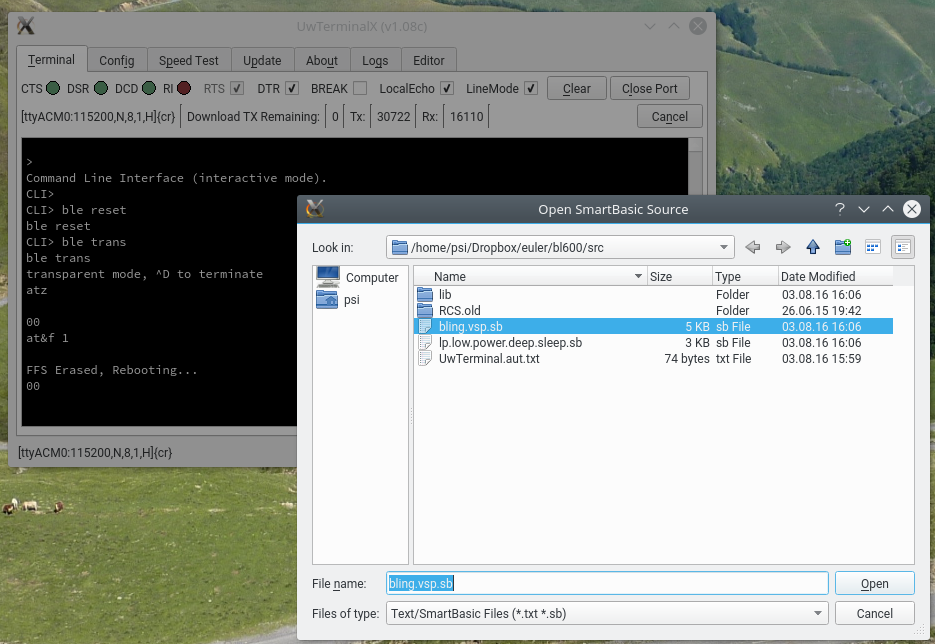The image size is (935, 644).
Task: Open the Files of type dropdown
Action: coord(818,613)
